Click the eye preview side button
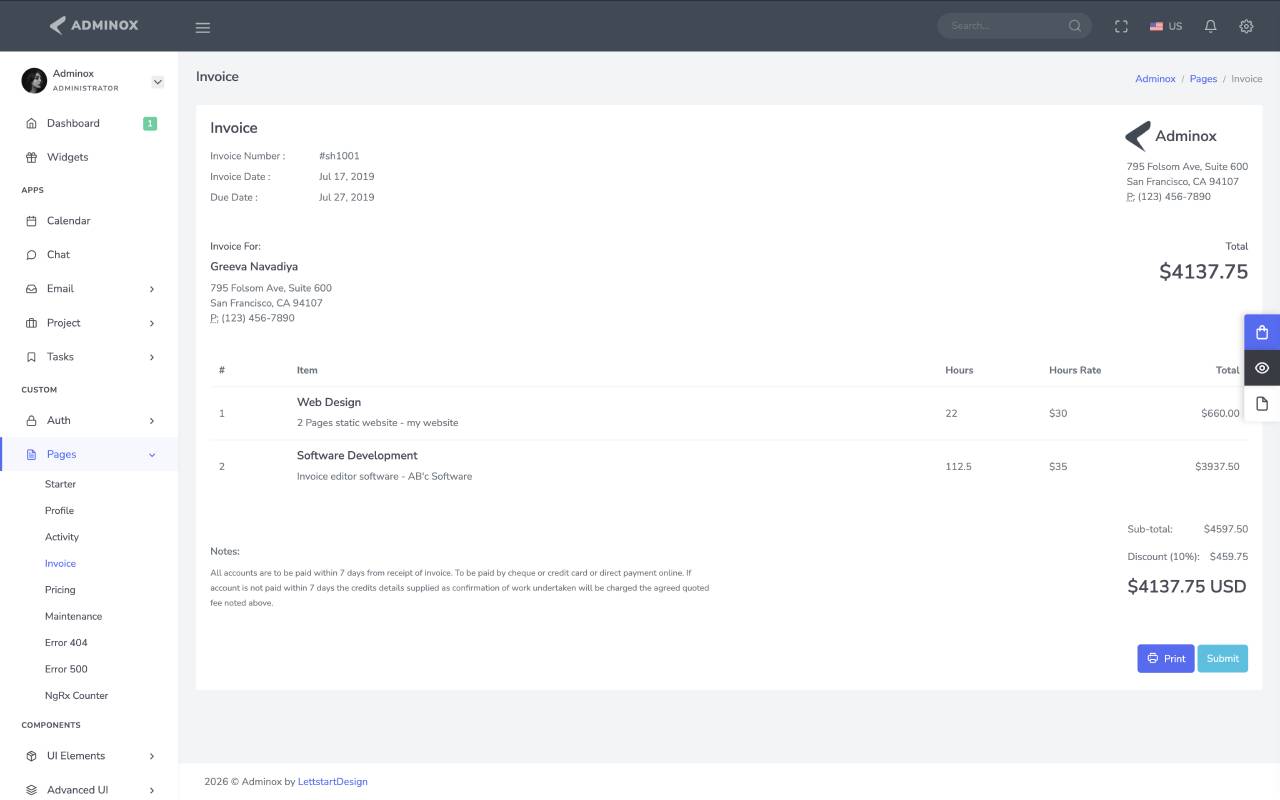This screenshot has height=800, width=1280. [1262, 368]
